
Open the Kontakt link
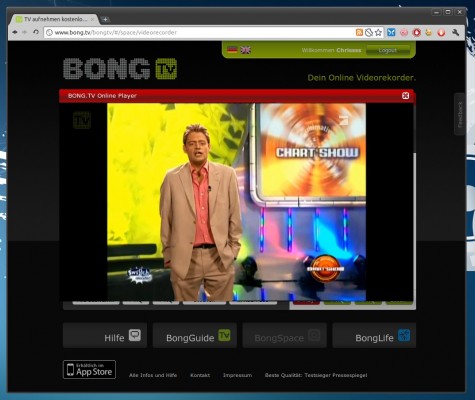(x=200, y=375)
